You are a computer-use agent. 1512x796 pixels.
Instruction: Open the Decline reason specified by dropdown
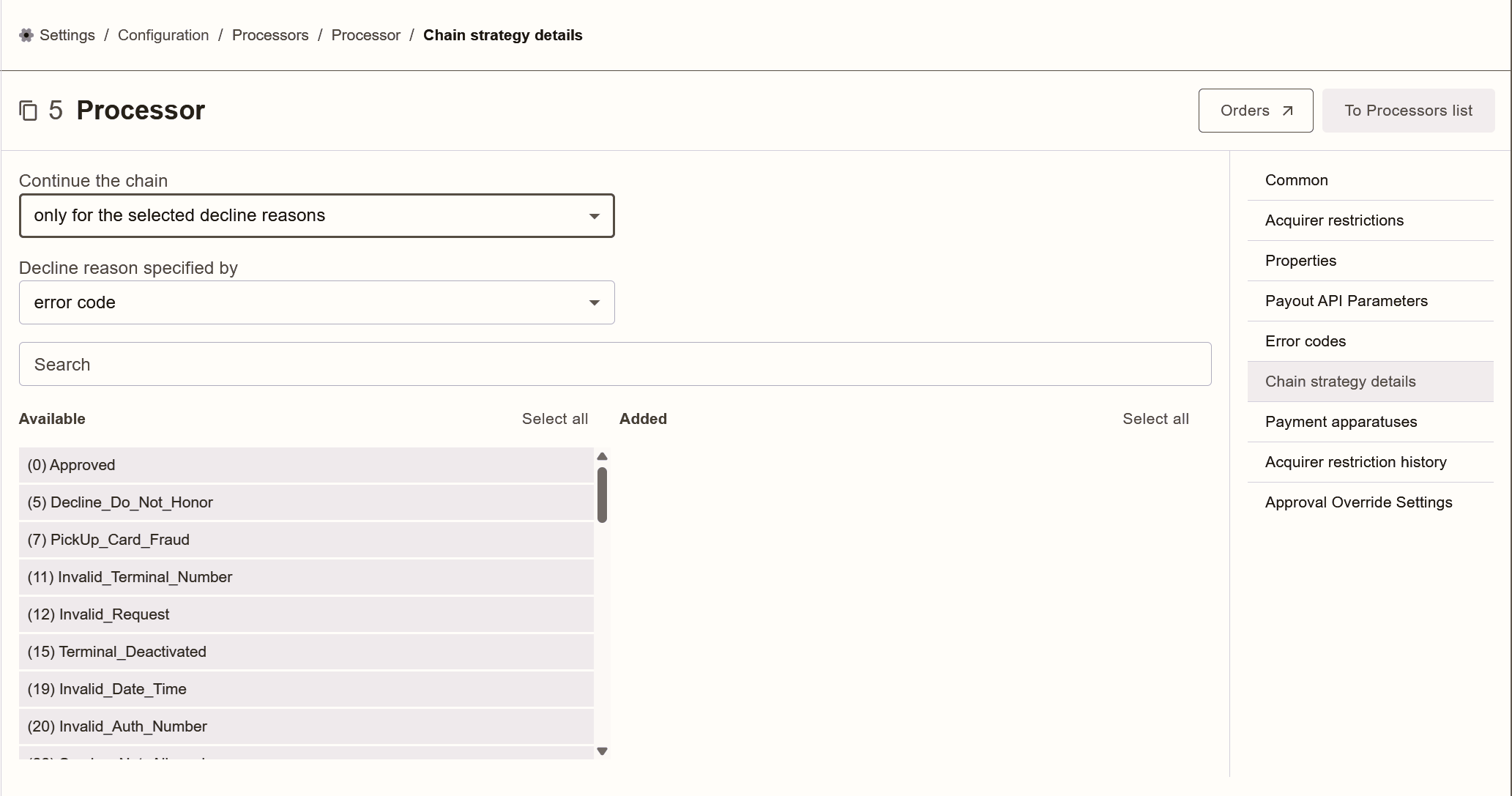pyautogui.click(x=316, y=302)
